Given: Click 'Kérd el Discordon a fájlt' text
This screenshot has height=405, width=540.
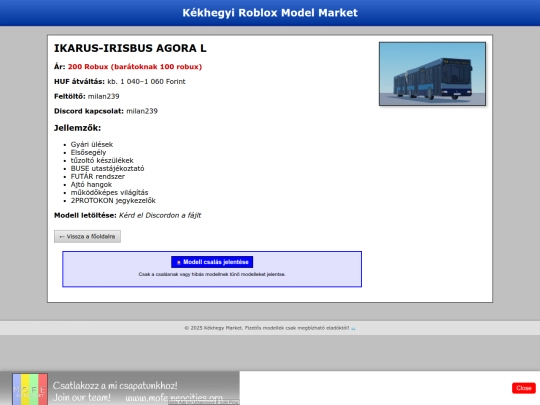Looking at the screenshot, I should pyautogui.click(x=160, y=216).
